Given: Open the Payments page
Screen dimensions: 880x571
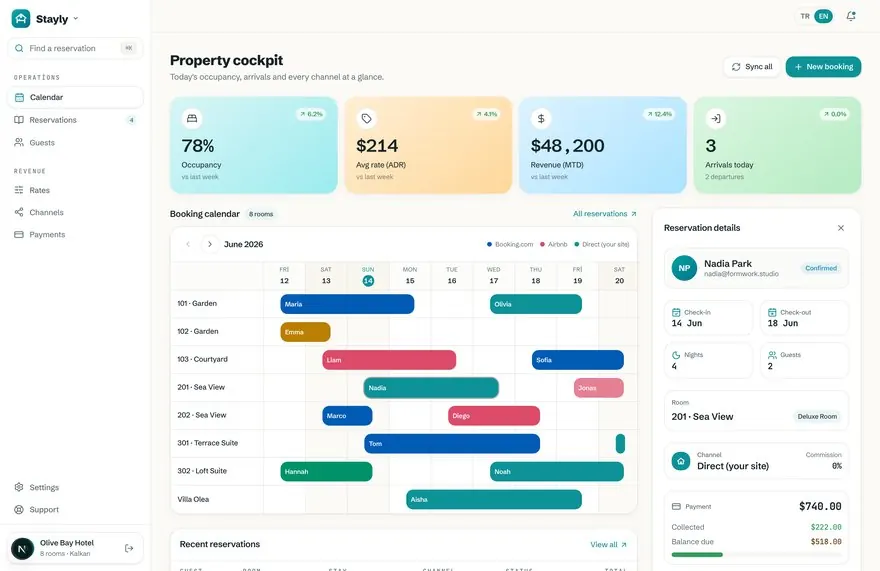Looking at the screenshot, I should pyautogui.click(x=75, y=235).
